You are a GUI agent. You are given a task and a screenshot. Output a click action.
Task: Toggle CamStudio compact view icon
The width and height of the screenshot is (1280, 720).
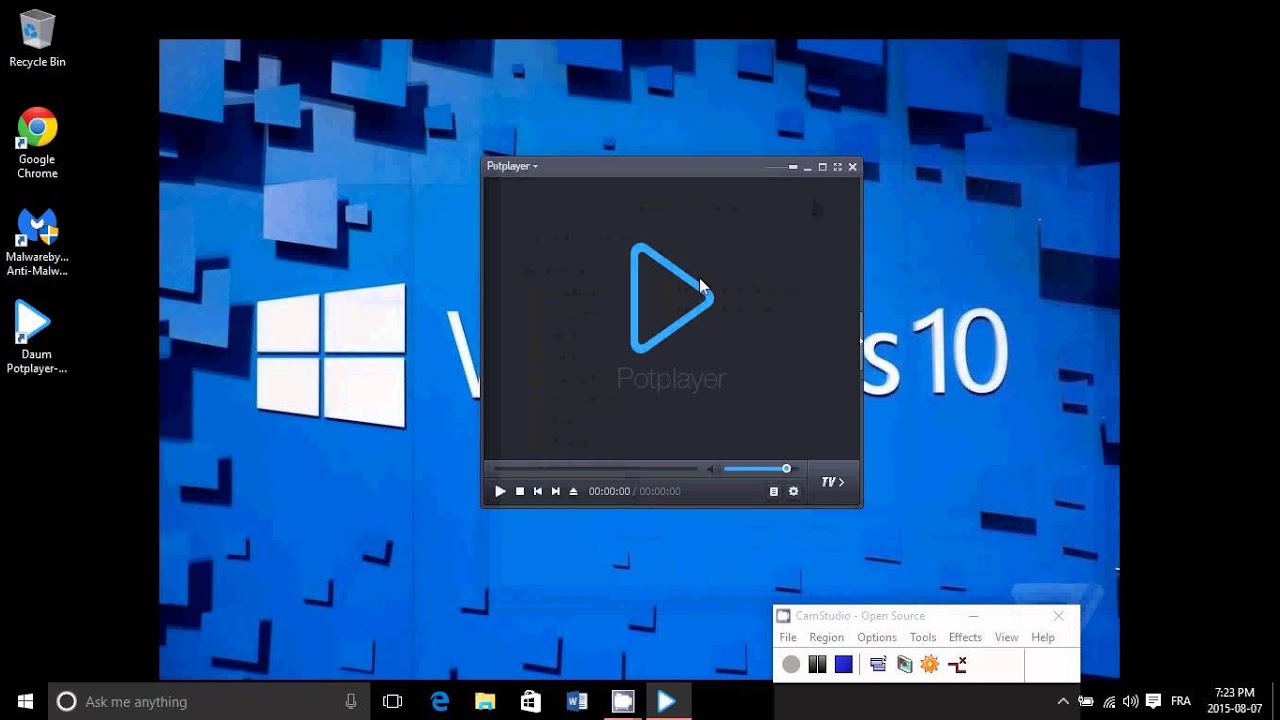click(878, 664)
